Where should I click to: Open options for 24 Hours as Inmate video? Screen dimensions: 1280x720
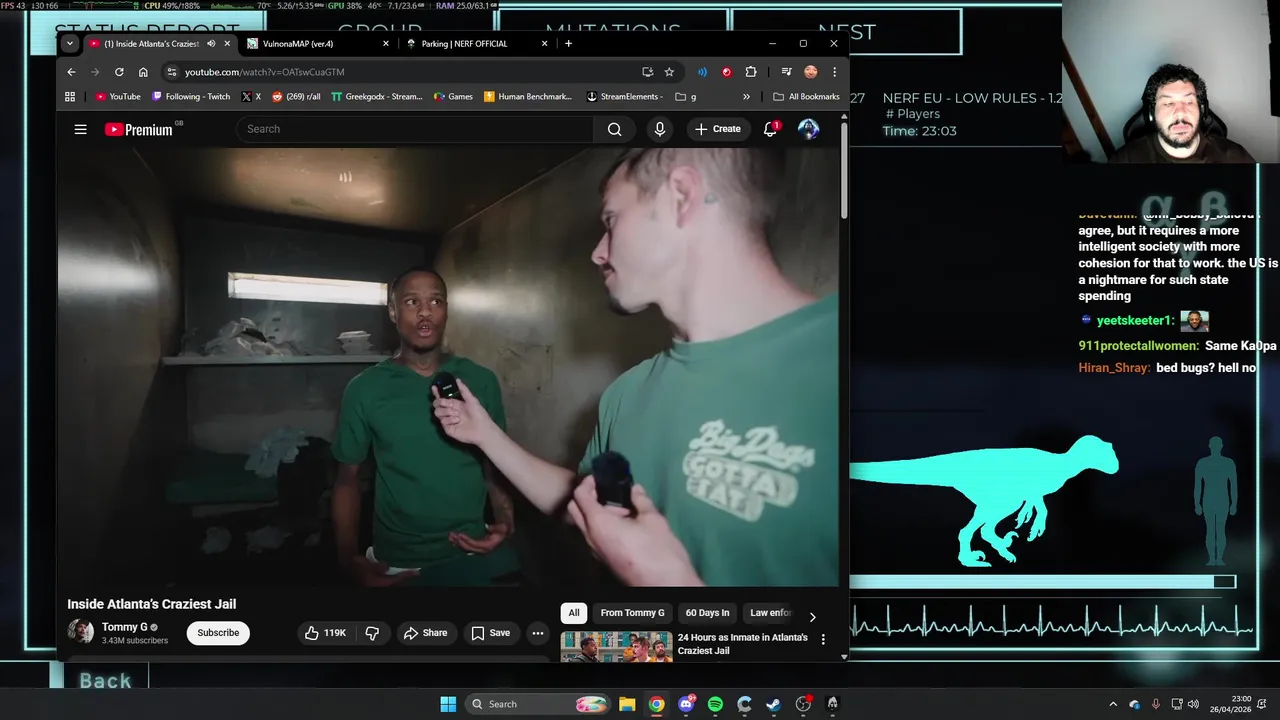823,639
